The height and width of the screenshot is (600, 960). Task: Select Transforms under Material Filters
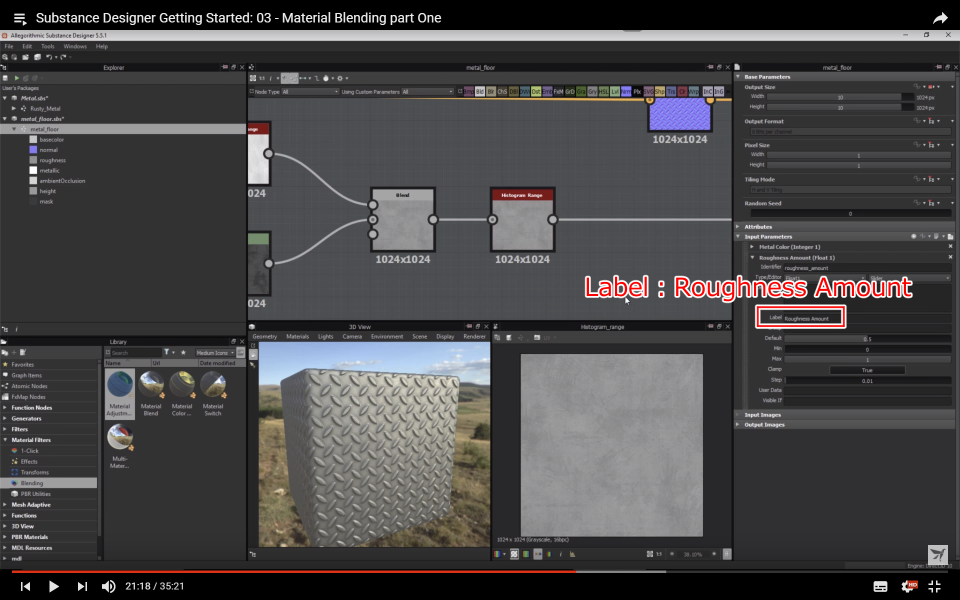tap(34, 473)
